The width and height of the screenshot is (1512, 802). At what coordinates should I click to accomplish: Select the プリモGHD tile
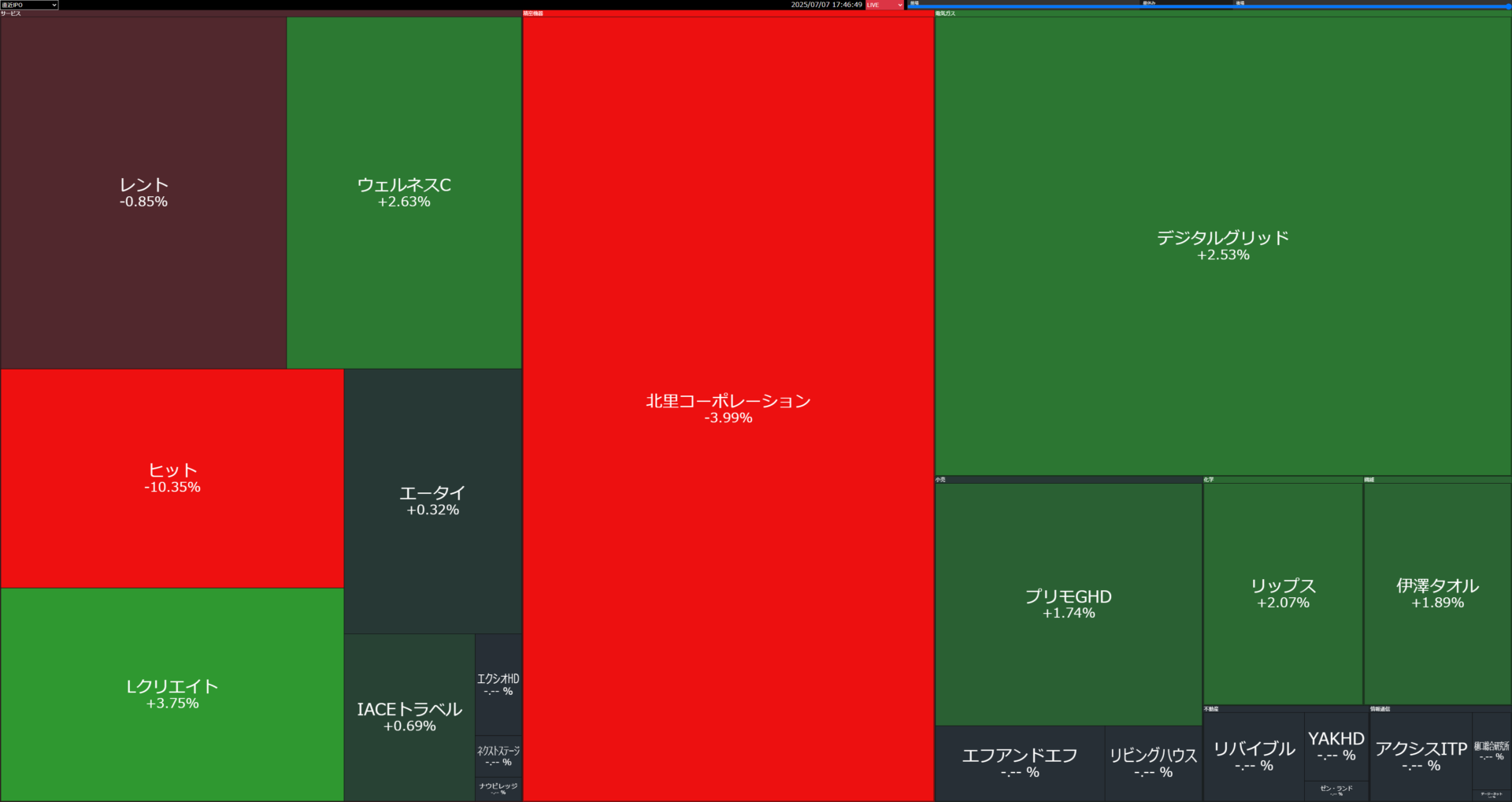[x=1069, y=604]
